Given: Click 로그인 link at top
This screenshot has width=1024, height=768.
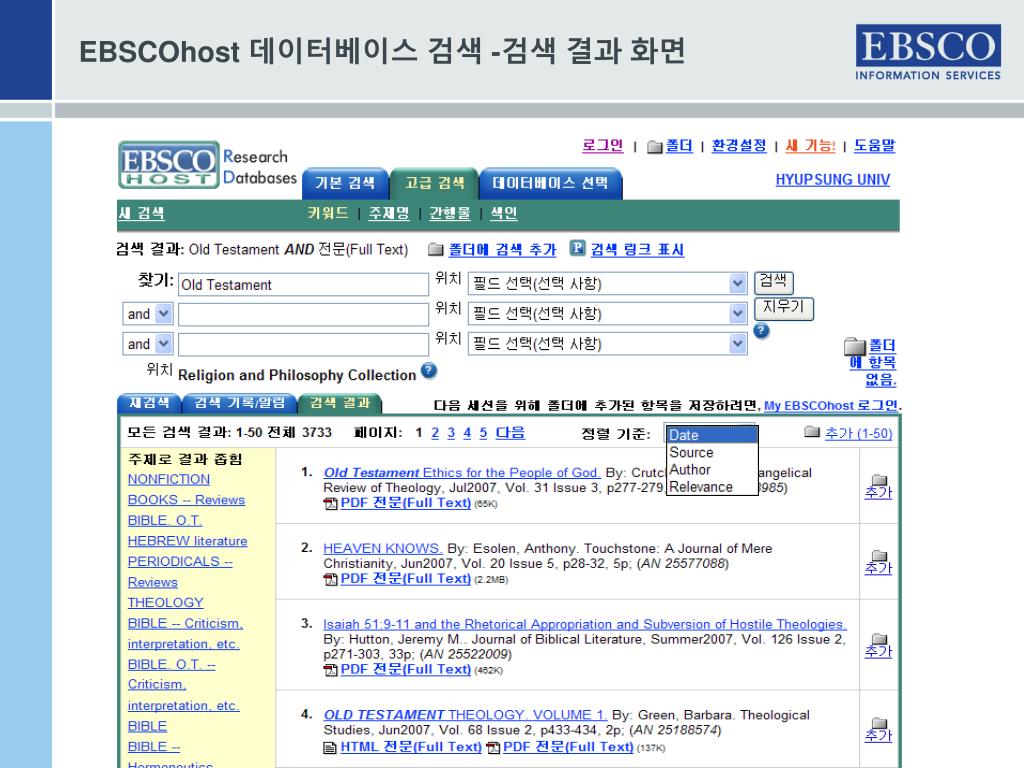Looking at the screenshot, I should (603, 146).
